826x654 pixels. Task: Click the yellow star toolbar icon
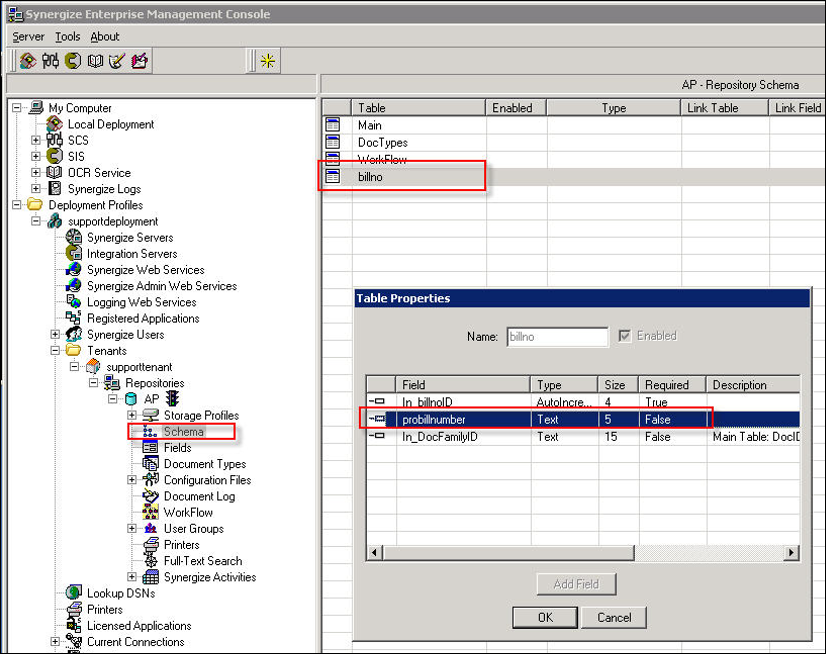pos(268,61)
